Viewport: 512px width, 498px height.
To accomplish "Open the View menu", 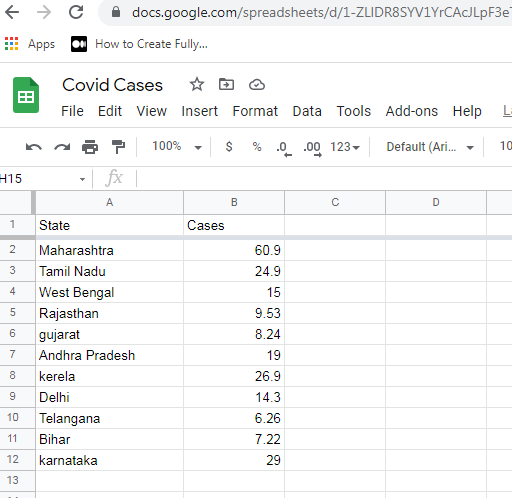I will point(151,111).
